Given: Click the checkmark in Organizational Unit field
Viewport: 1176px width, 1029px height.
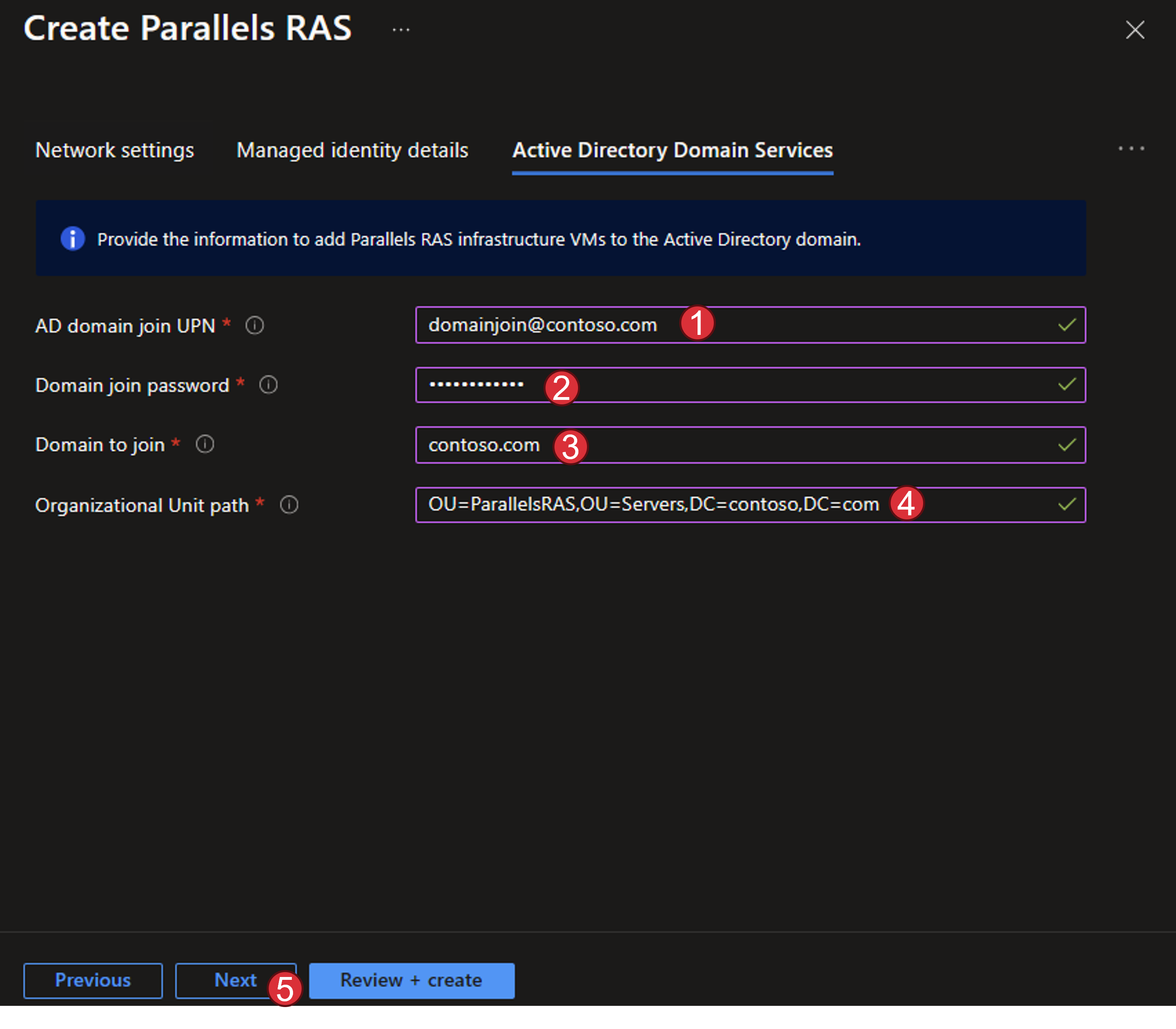Looking at the screenshot, I should click(1066, 505).
